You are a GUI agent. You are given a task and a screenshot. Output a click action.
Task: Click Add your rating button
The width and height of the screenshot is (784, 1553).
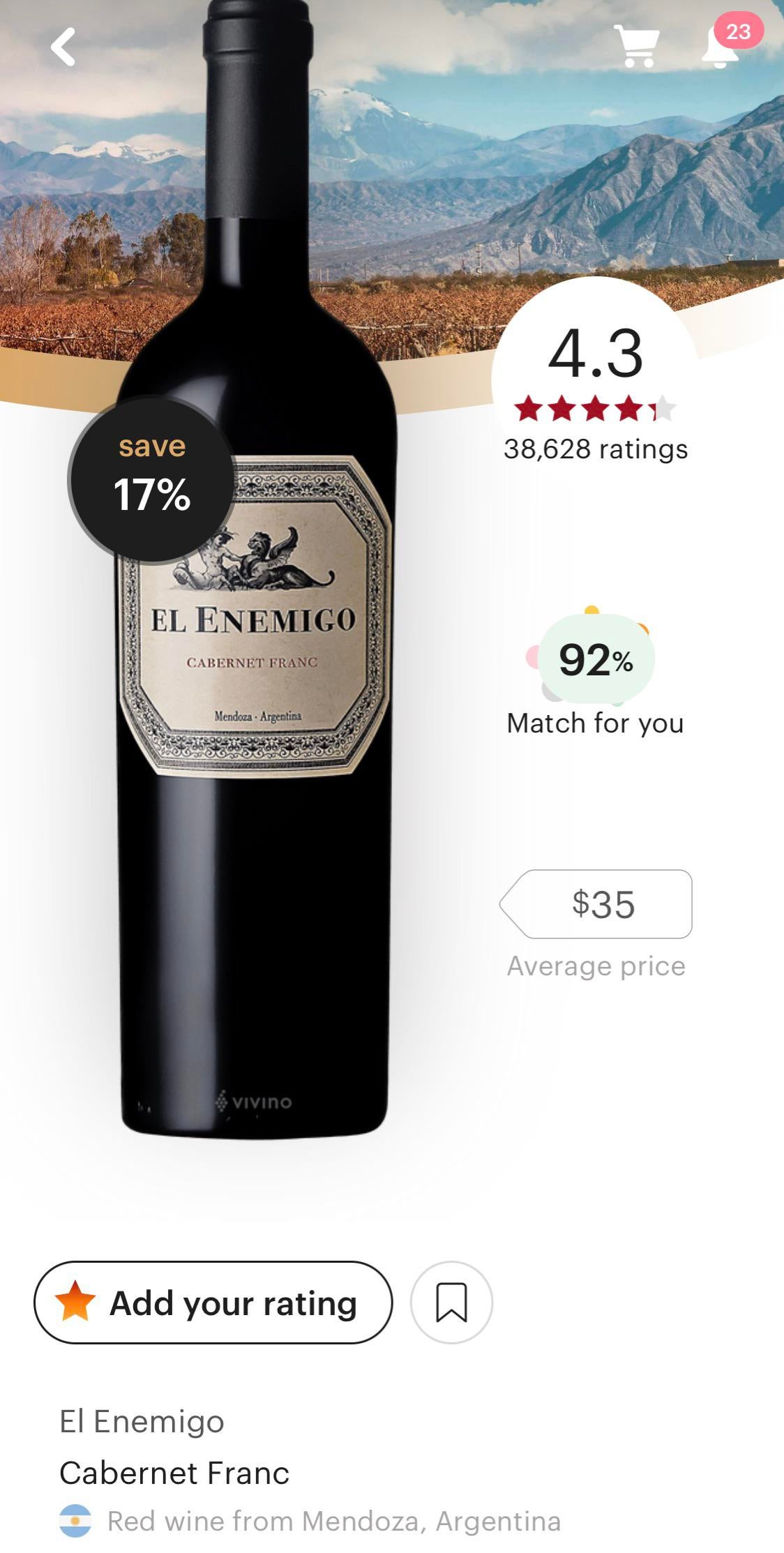point(213,1302)
